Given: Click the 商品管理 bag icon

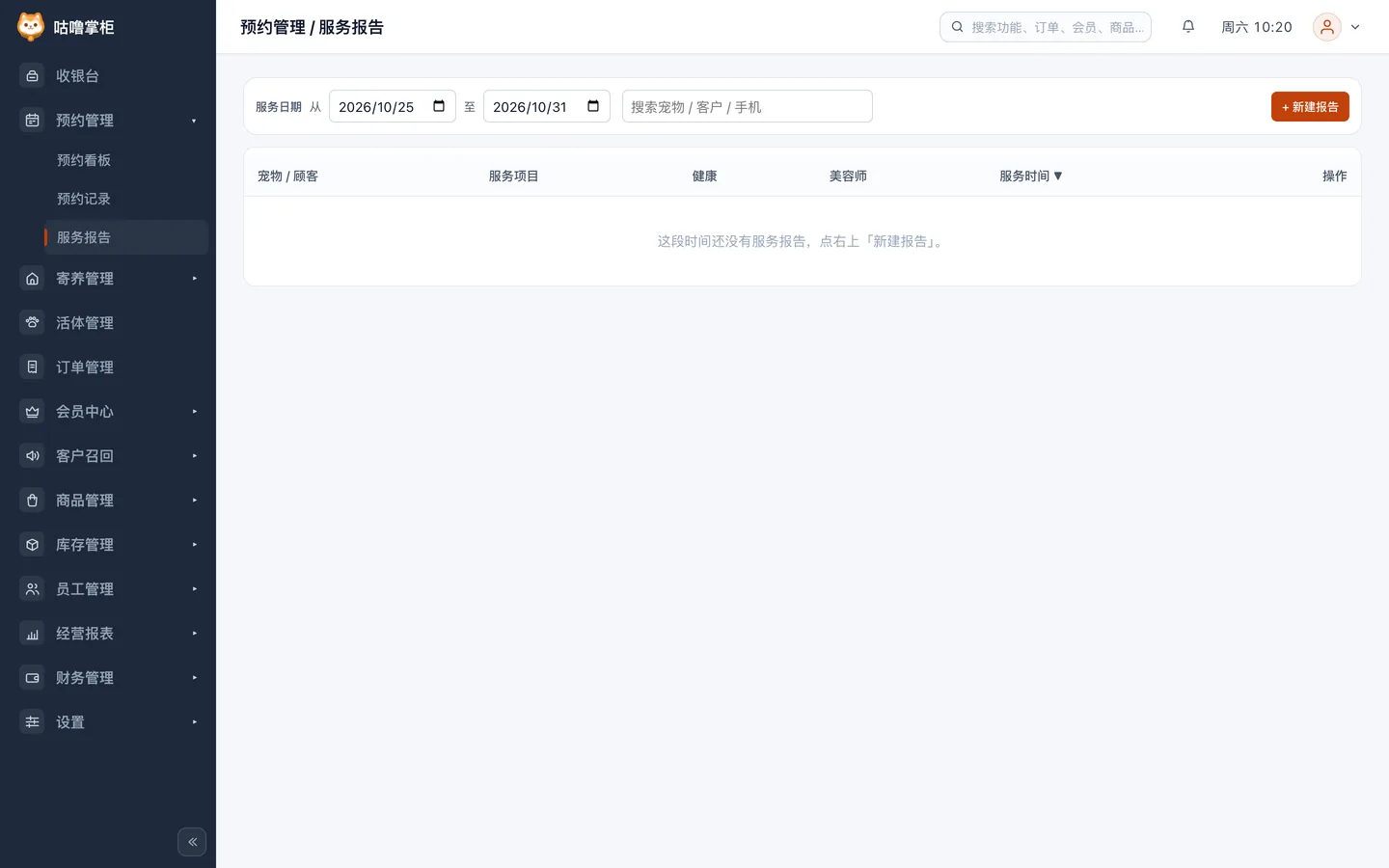Looking at the screenshot, I should (x=33, y=501).
